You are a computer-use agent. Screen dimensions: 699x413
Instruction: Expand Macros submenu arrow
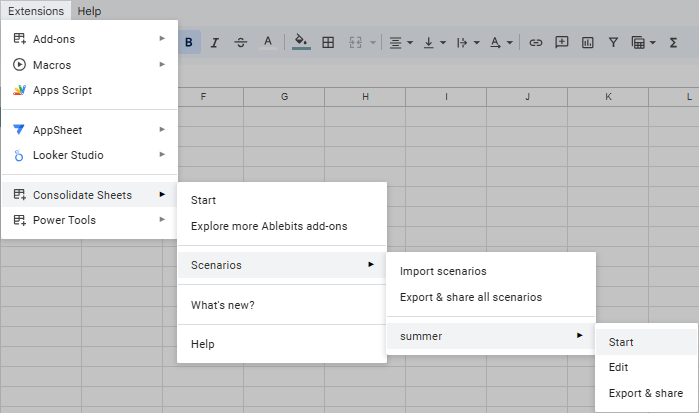[x=162, y=65]
